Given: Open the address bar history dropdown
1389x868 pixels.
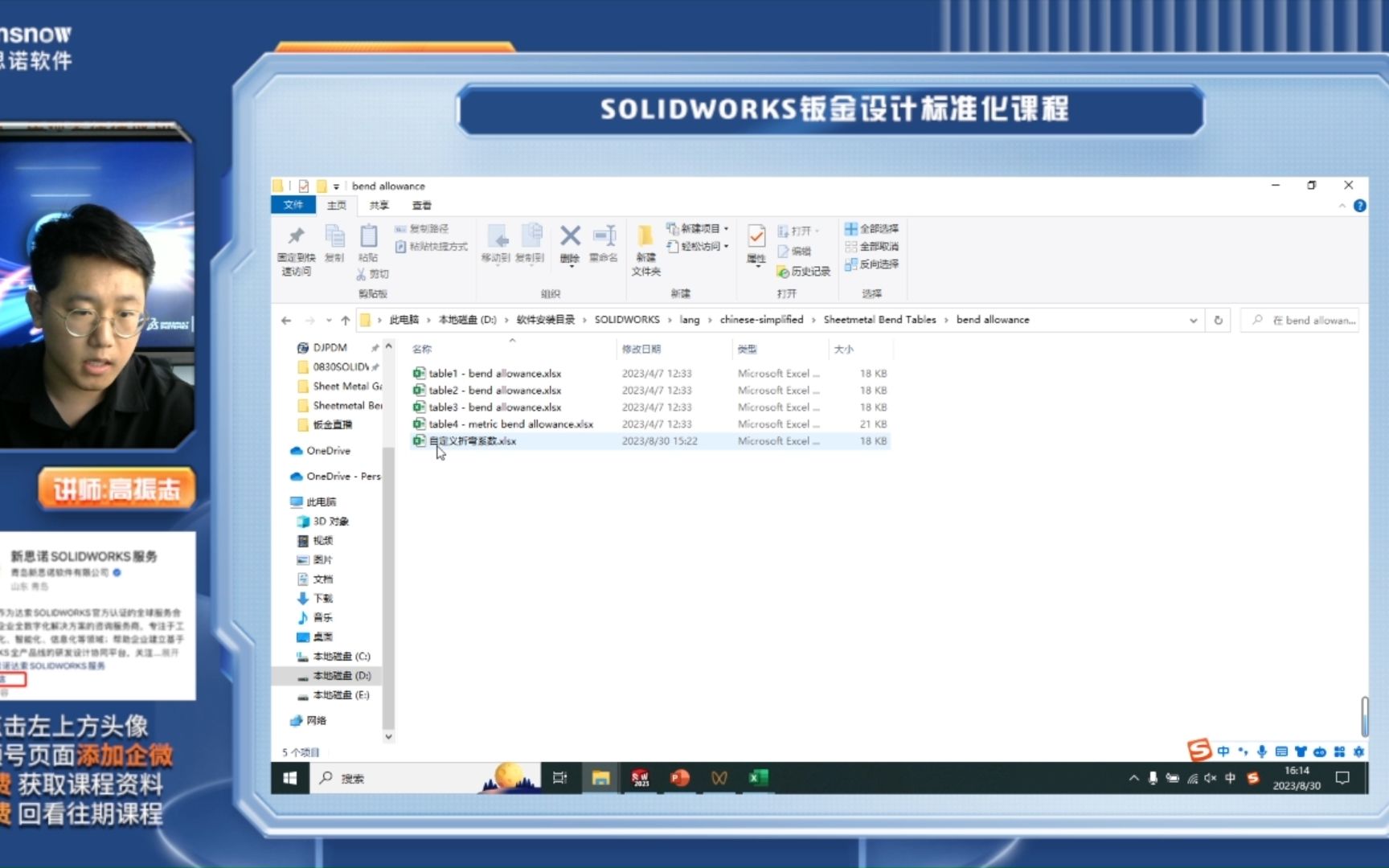Looking at the screenshot, I should pos(1194,320).
